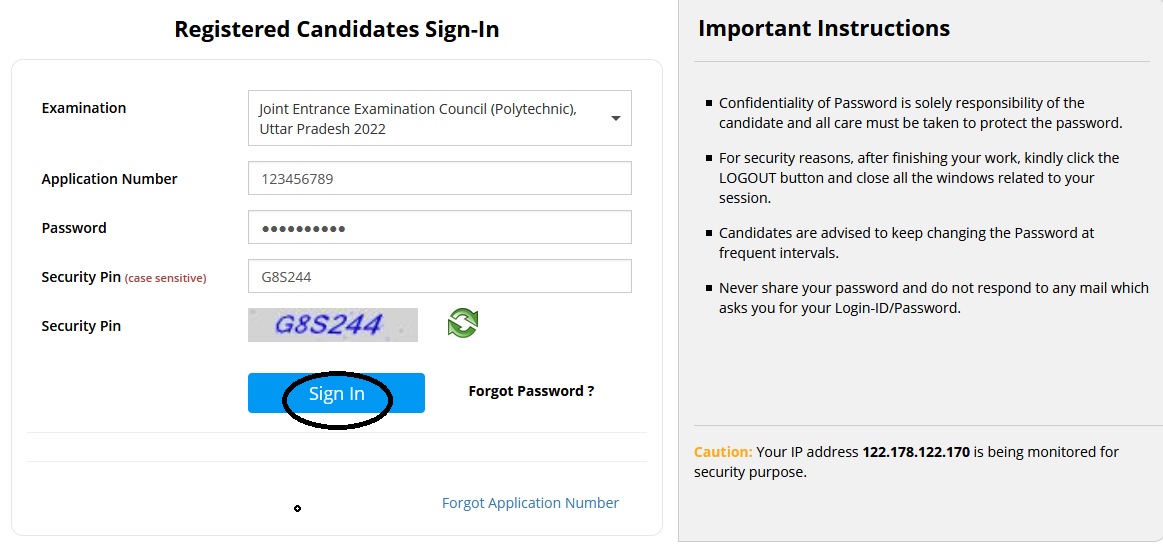This screenshot has width=1163, height=551.
Task: Follow the Forgot Application Number link
Action: coord(530,503)
